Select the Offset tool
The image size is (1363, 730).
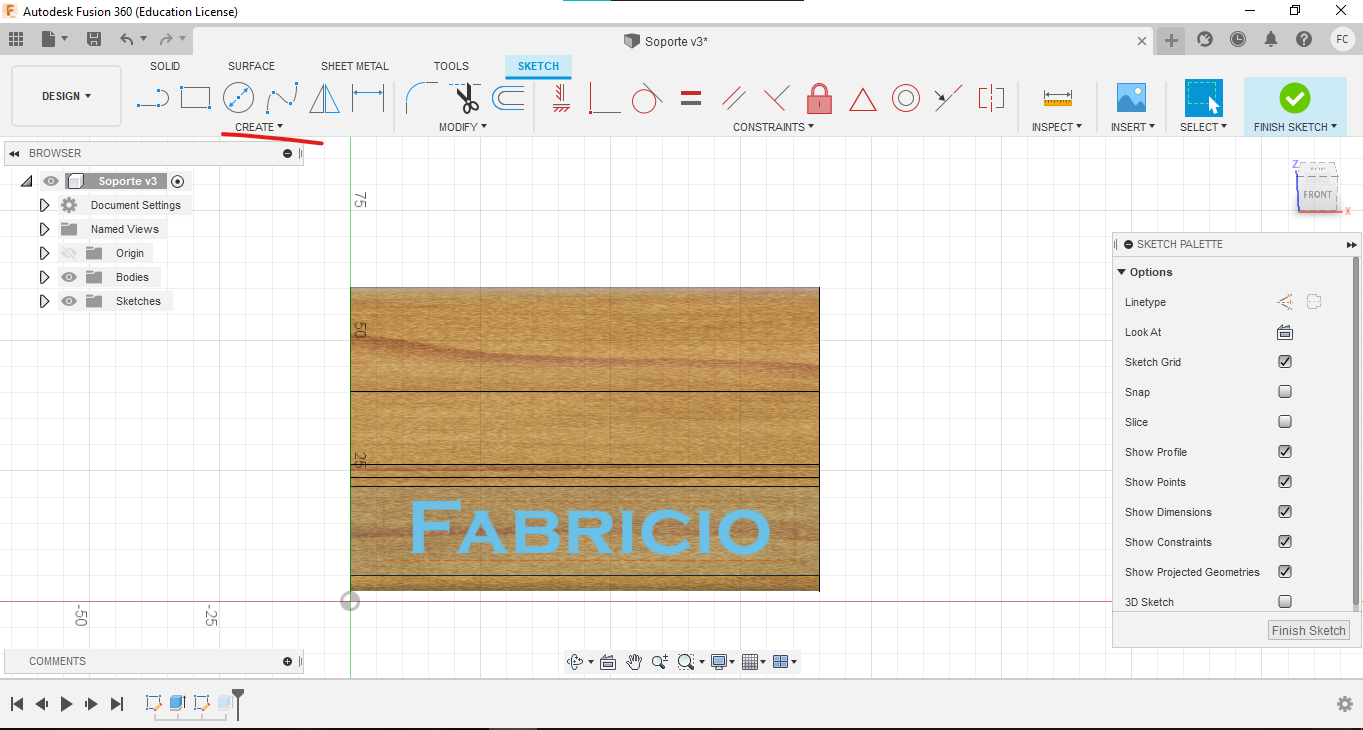508,98
